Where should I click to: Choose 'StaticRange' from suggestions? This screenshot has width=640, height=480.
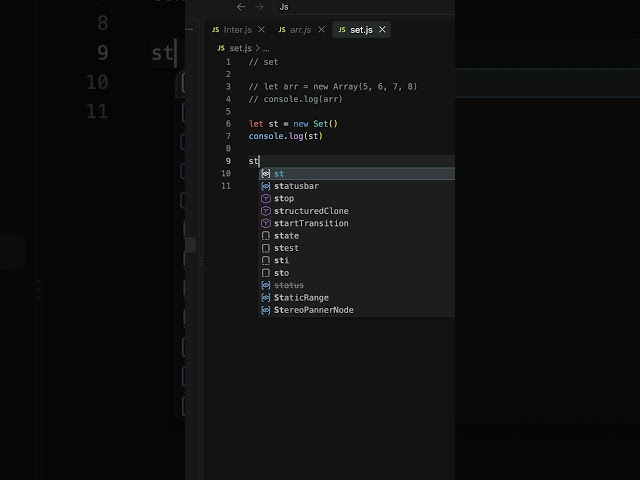pos(357,298)
